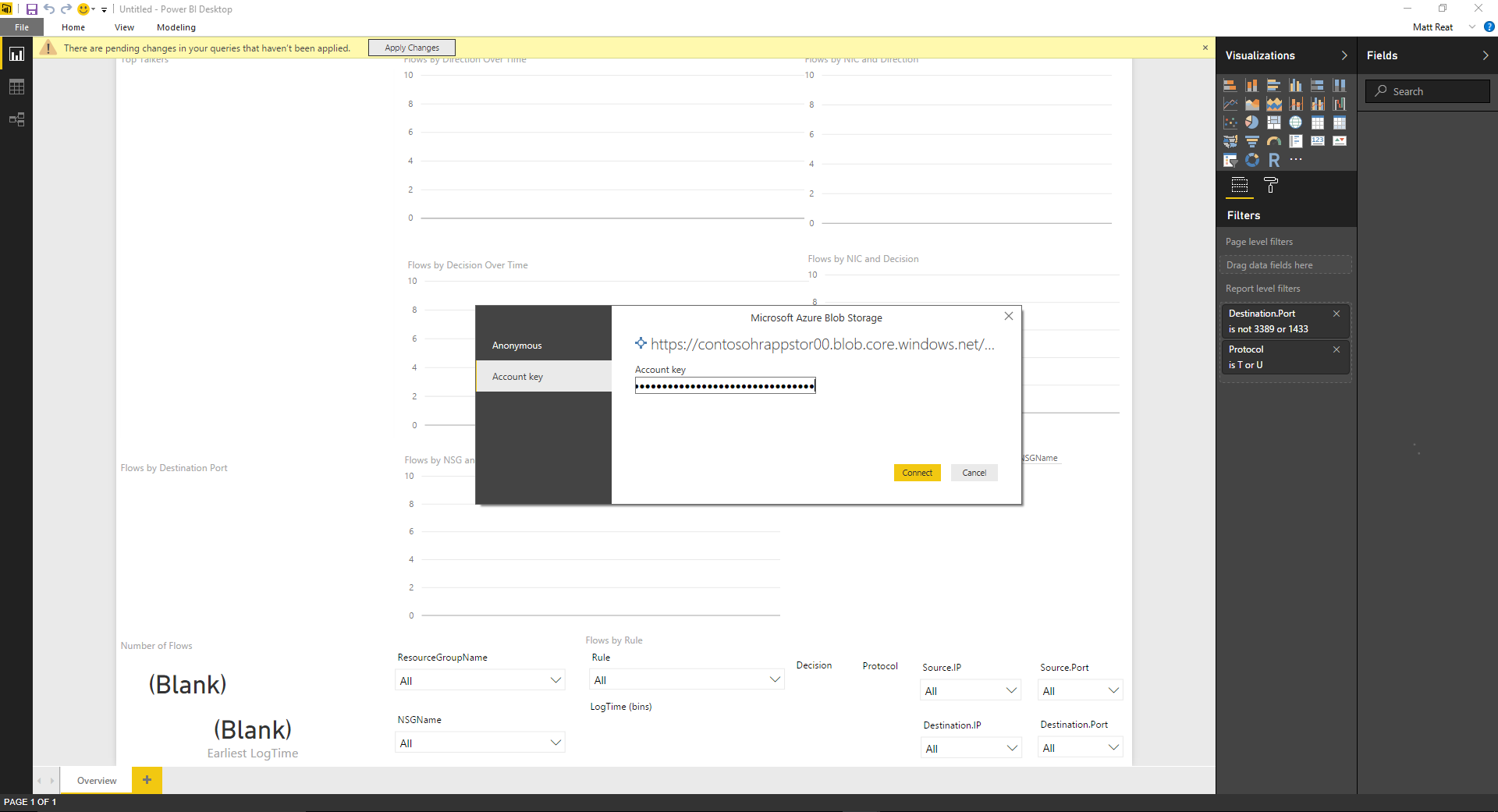1498x812 pixels.
Task: Switch to Relationships view in left sidebar
Action: (x=16, y=119)
